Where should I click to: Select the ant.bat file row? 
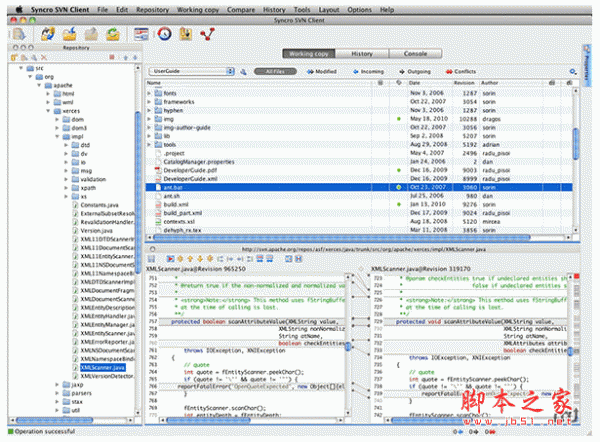tap(359, 188)
